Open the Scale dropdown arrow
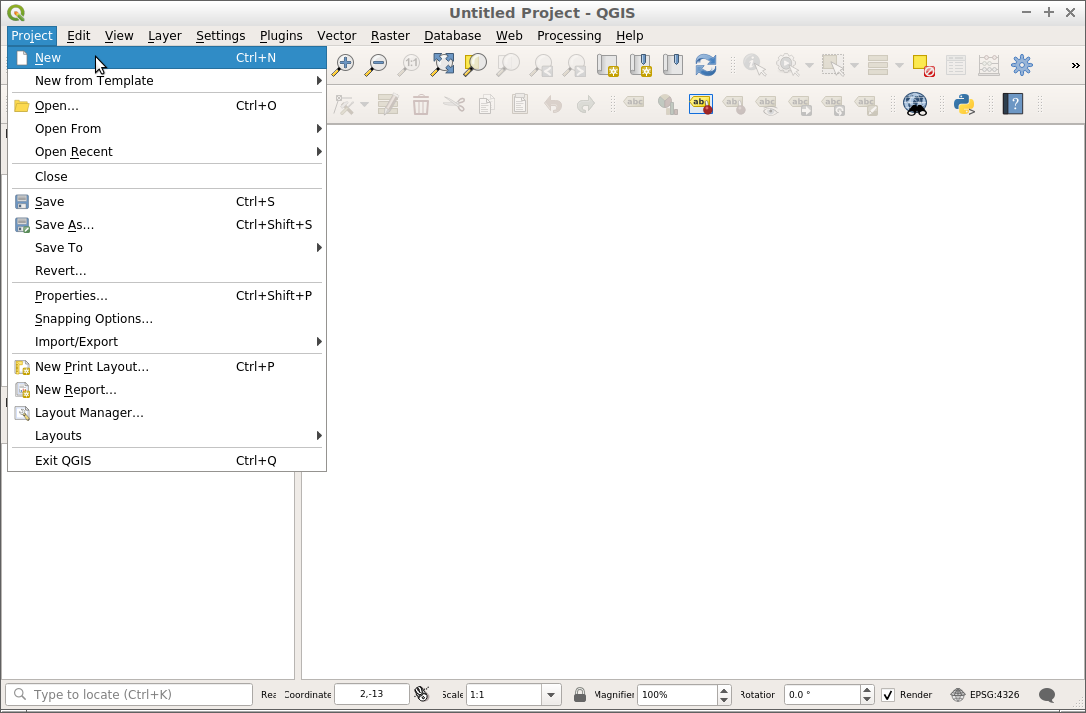Viewport: 1086px width, 713px height. coord(551,694)
